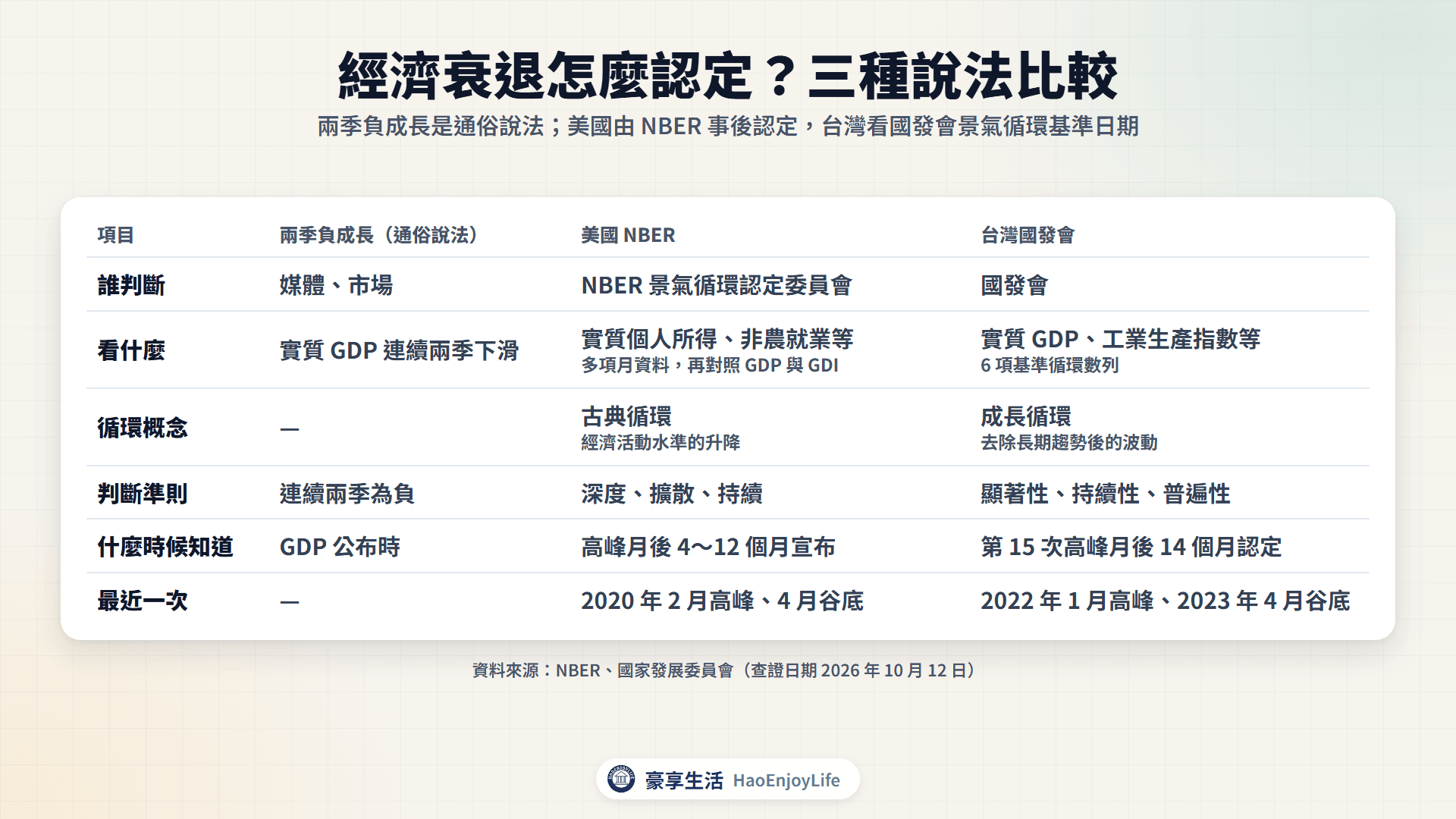Screen dimensions: 1456x819
Task: Click the 實質 GDP 連續兩季下滑 cell
Action: 399,350
